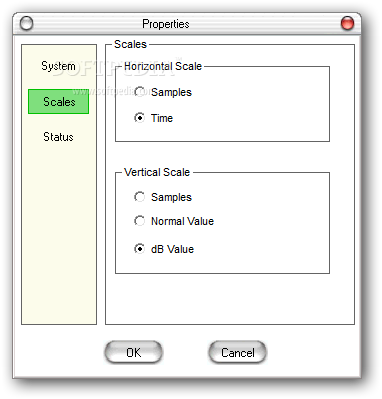Select the highlighted Scales sidebar item

[x=59, y=101]
